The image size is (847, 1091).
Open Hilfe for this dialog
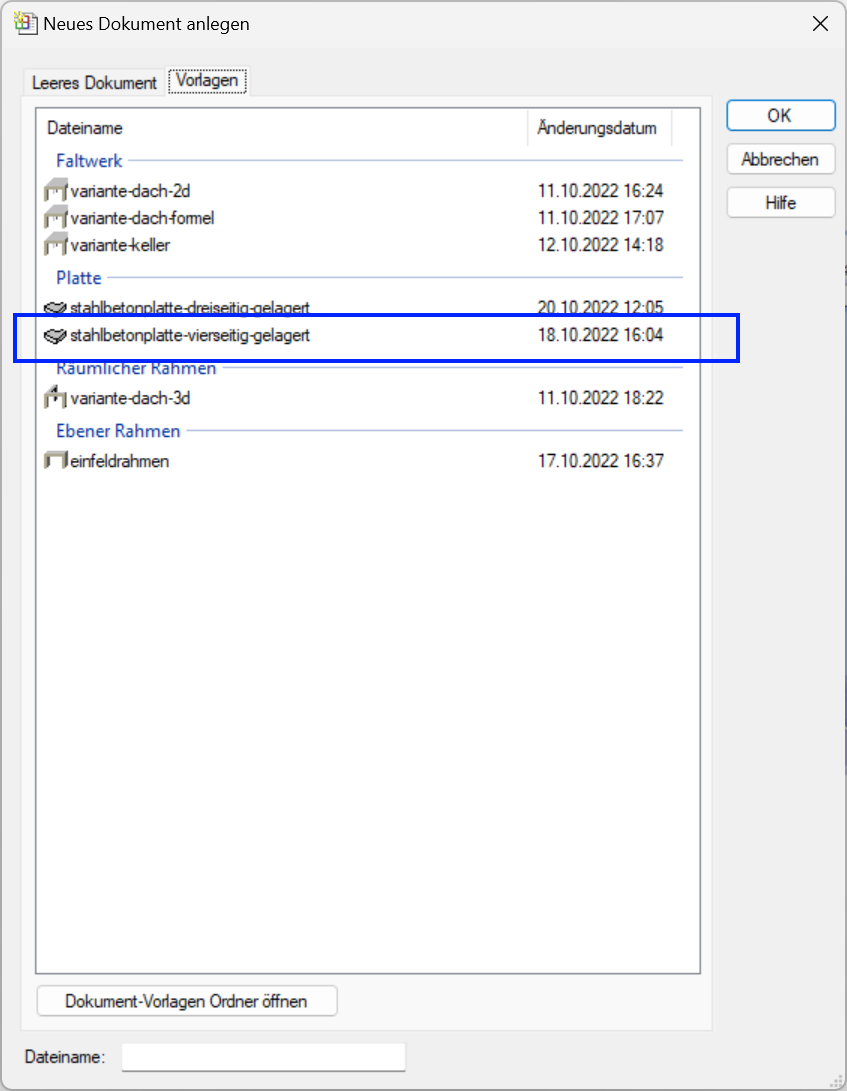point(780,202)
